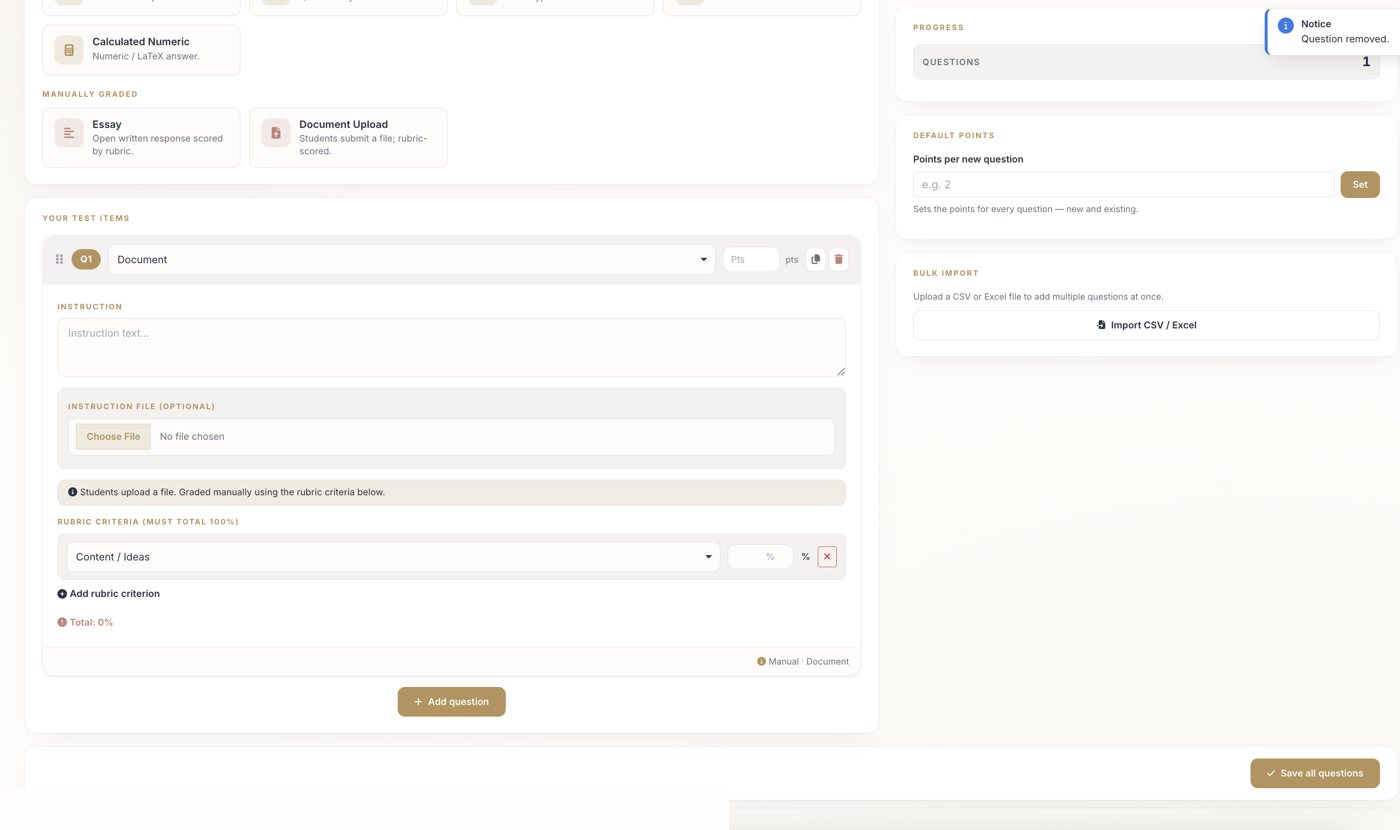
Task: Click the Q1 badge label
Action: coord(86,260)
